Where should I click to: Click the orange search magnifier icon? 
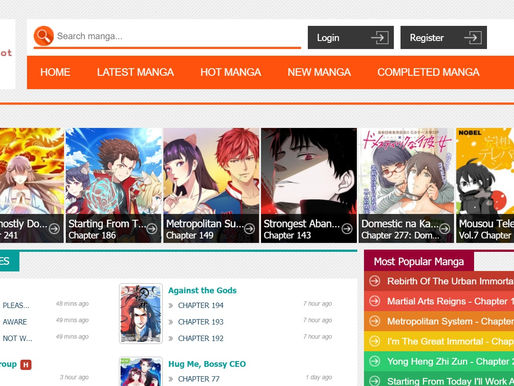(x=44, y=36)
